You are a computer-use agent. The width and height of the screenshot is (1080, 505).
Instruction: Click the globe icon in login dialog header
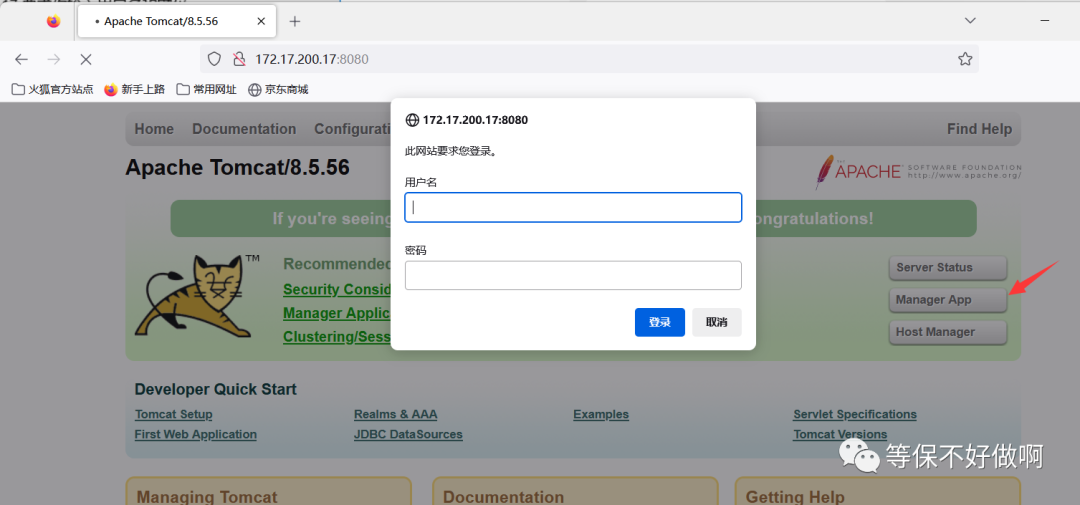coord(412,120)
